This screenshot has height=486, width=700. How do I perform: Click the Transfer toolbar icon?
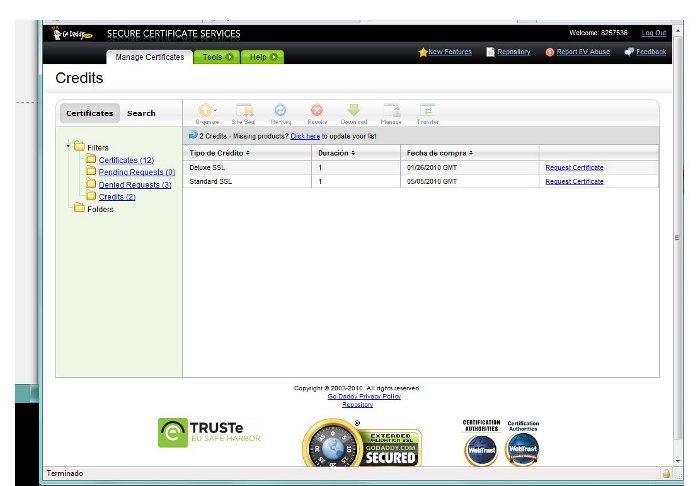427,112
